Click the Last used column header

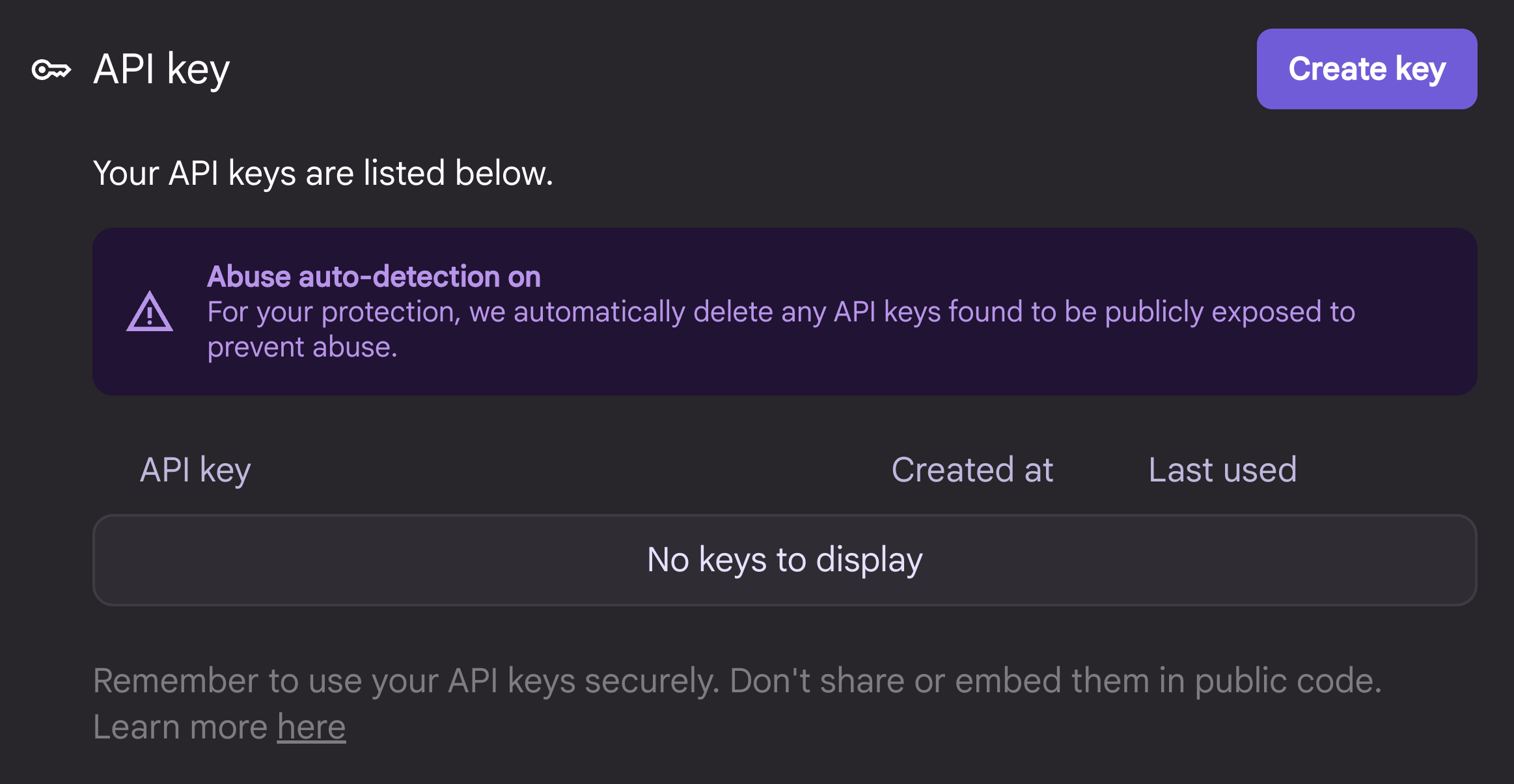click(x=1222, y=470)
